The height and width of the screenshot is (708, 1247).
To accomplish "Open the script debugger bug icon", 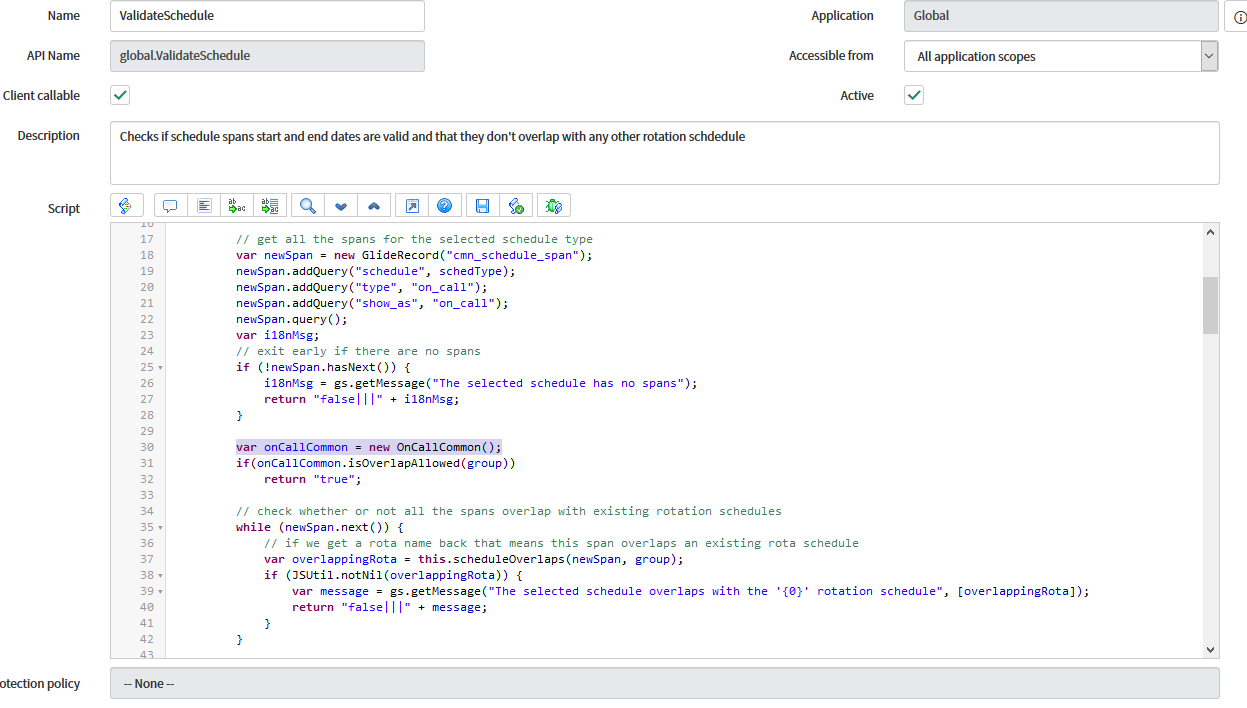I will 554,206.
